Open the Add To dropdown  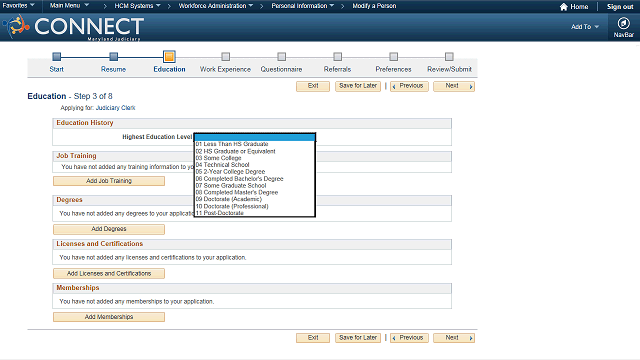(585, 27)
